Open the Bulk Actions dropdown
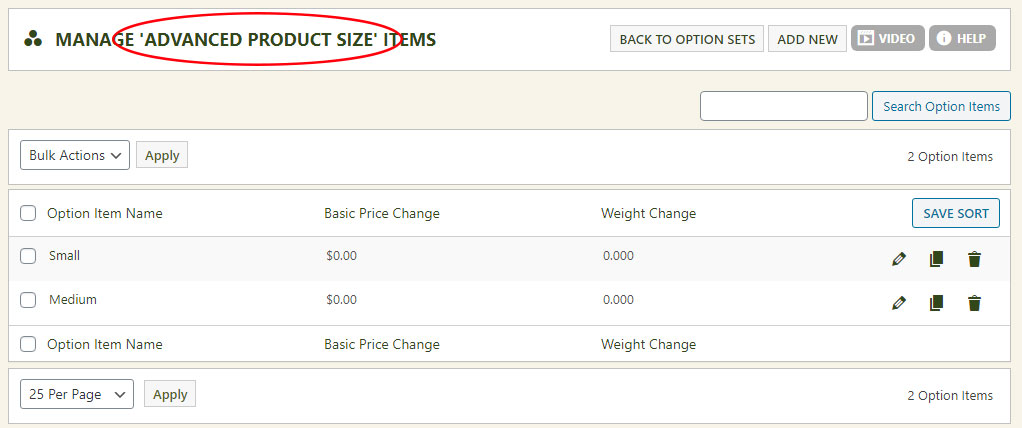Viewport: 1022px width, 428px height. click(x=75, y=155)
